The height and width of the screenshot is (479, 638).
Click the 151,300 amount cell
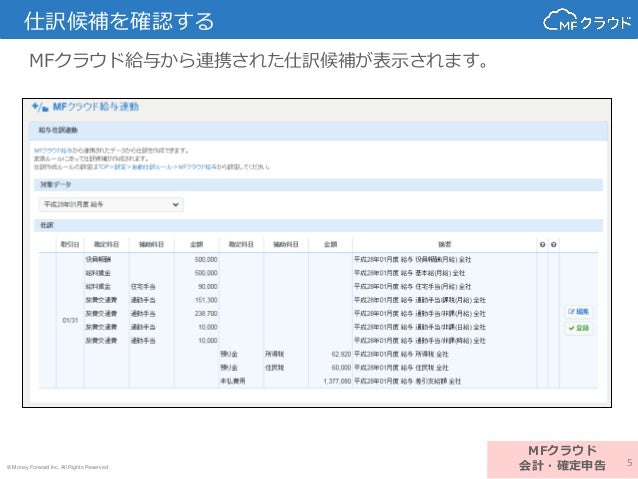tap(206, 300)
